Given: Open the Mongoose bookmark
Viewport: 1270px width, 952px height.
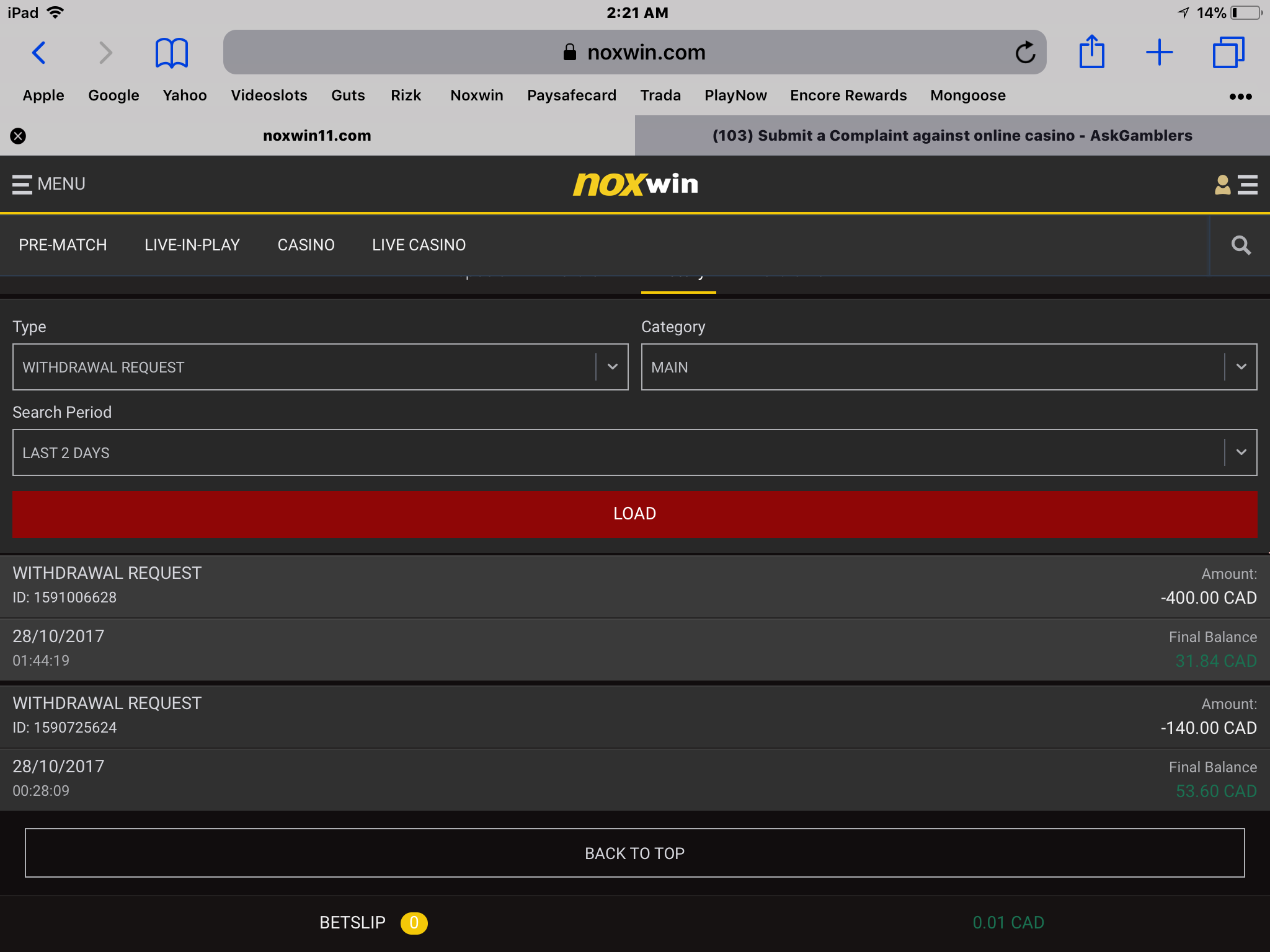Looking at the screenshot, I should tap(968, 95).
